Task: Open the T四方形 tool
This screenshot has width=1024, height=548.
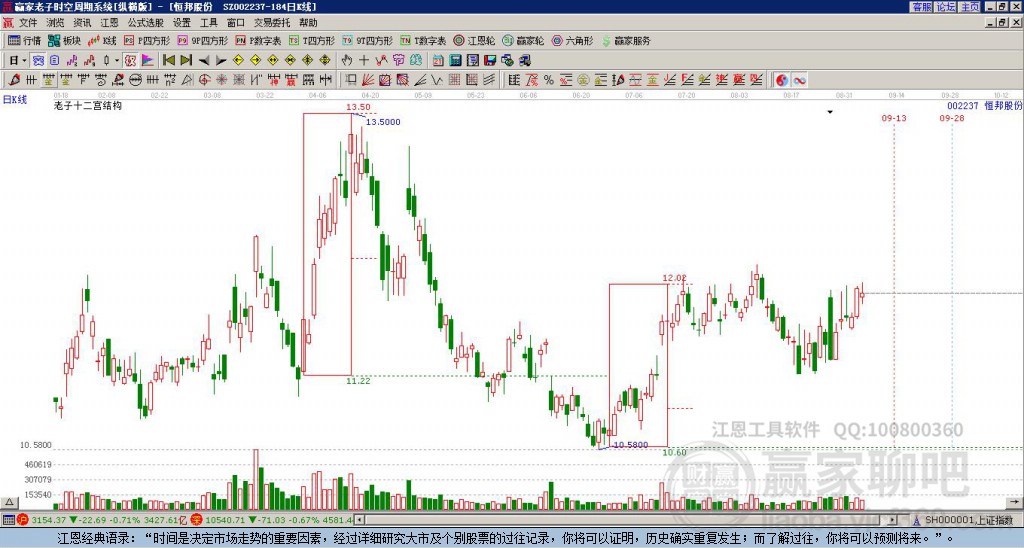Action: coord(312,40)
